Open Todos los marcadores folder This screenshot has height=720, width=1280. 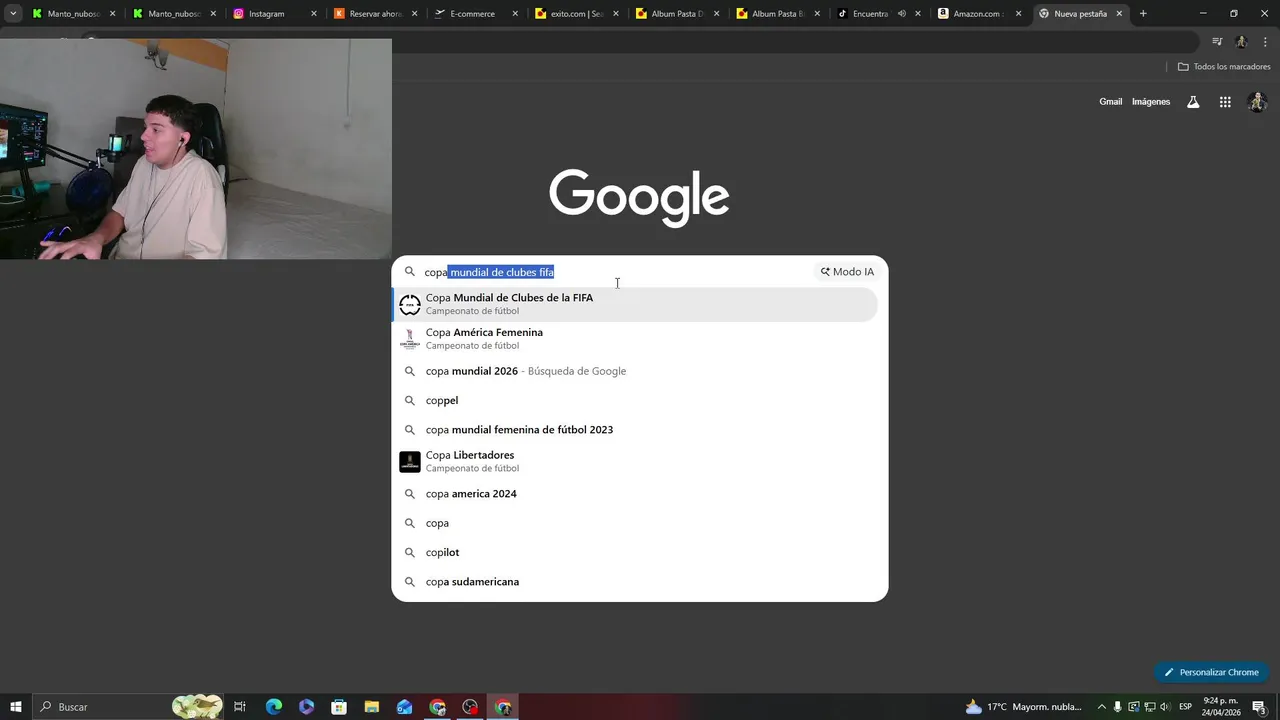pyautogui.click(x=1224, y=66)
